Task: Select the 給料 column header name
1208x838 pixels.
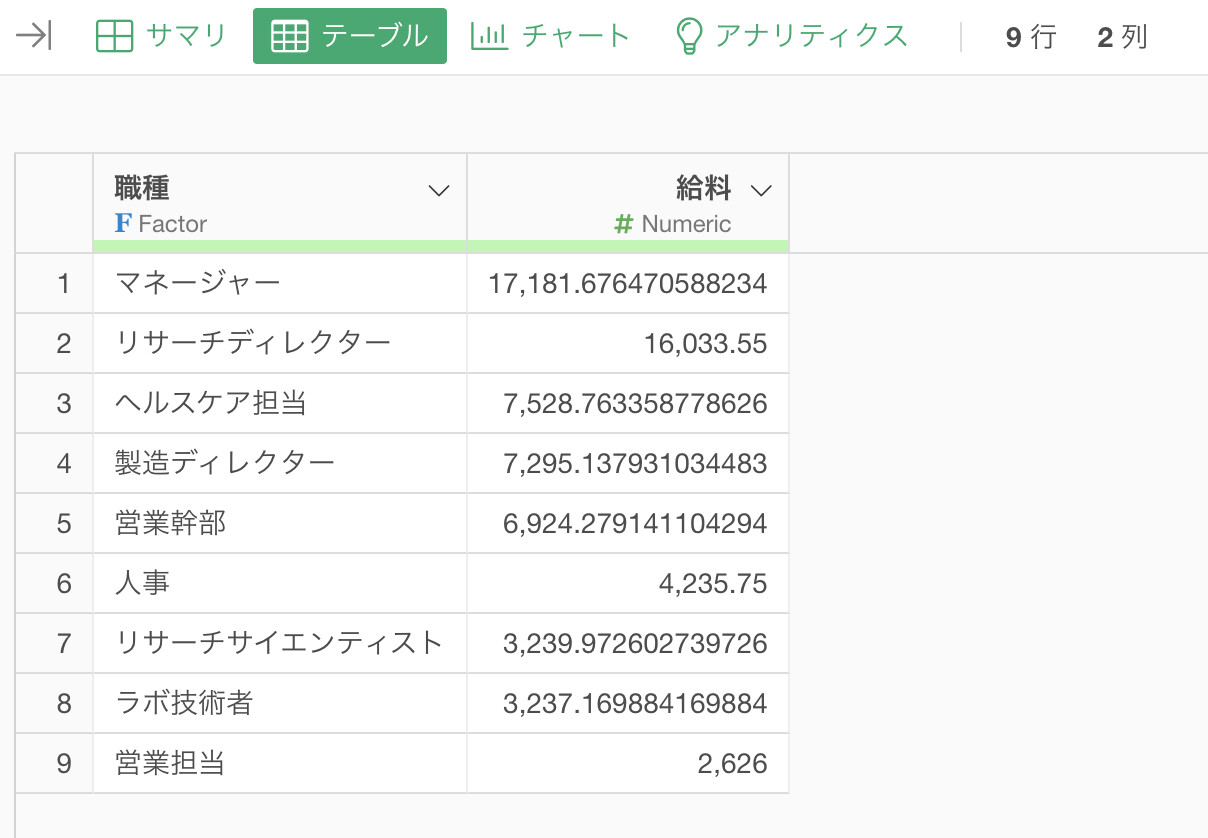Action: point(704,188)
